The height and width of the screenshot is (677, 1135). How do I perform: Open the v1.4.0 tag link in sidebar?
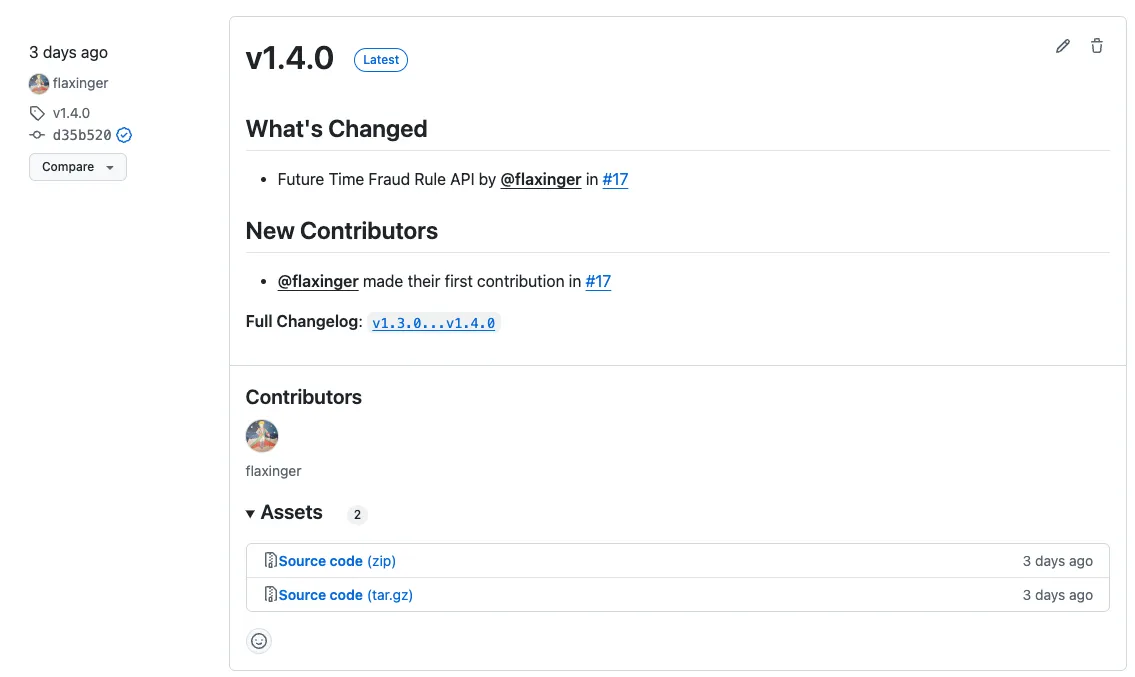click(x=71, y=113)
